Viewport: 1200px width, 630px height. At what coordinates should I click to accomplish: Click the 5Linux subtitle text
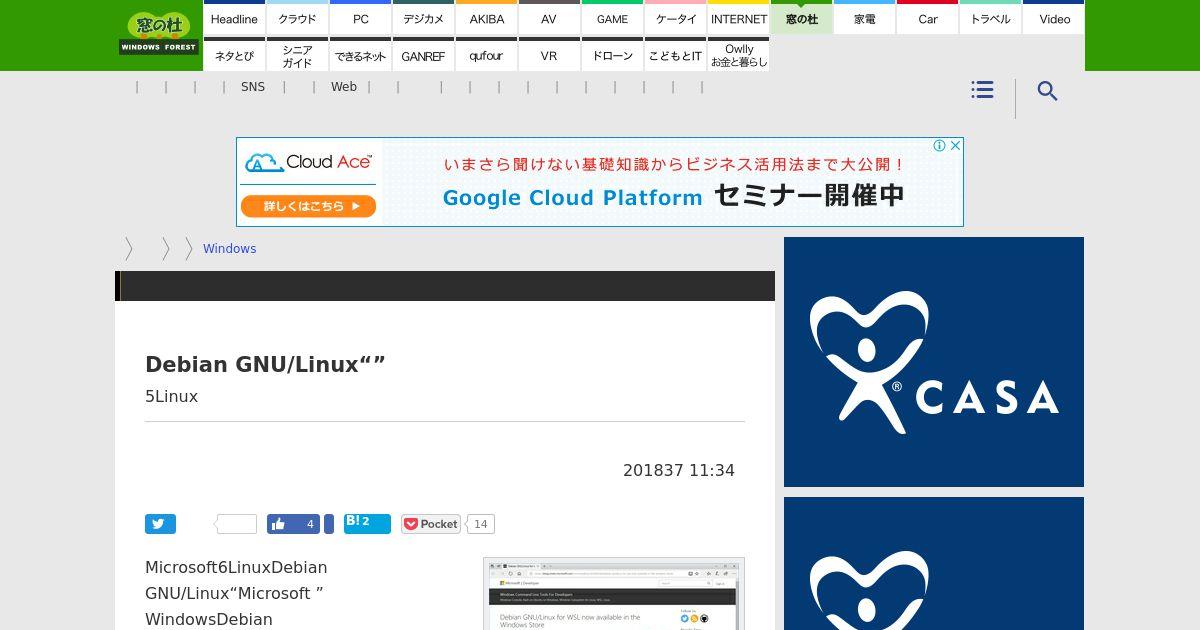(x=171, y=397)
